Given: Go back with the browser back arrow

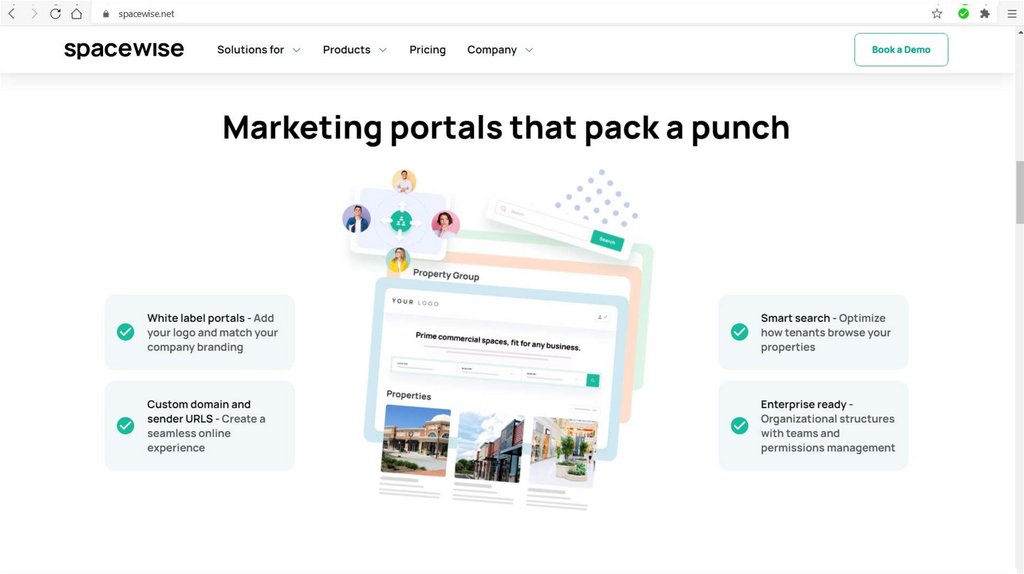Looking at the screenshot, I should coord(12,13).
